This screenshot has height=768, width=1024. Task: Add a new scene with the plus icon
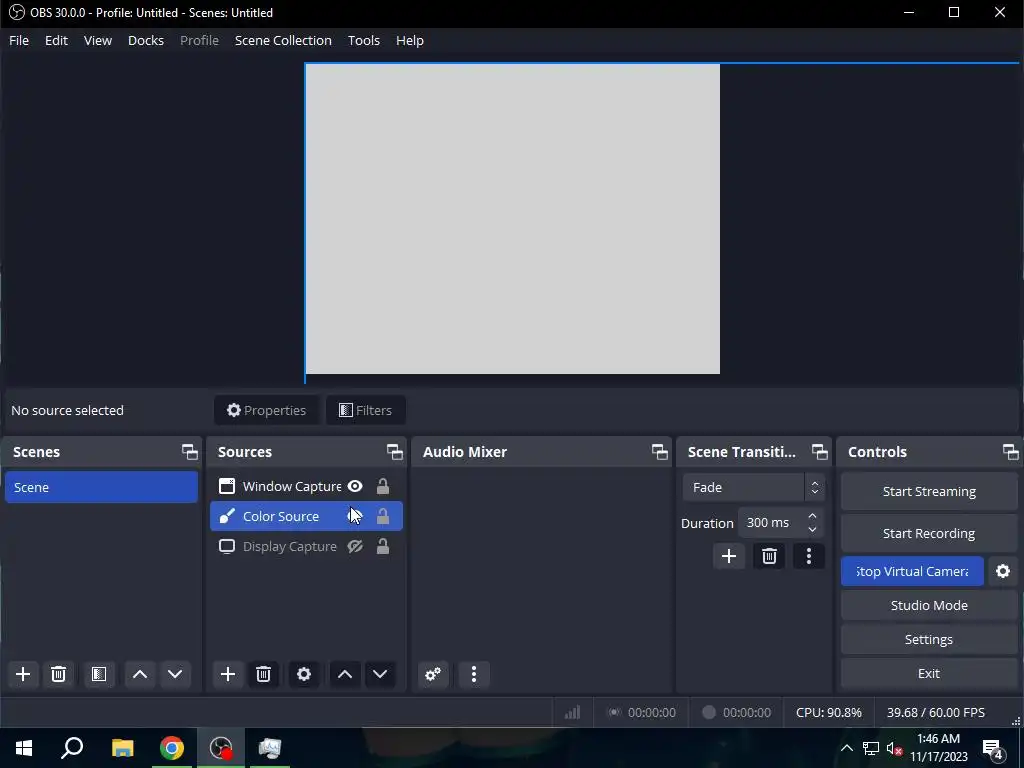pyautogui.click(x=23, y=674)
